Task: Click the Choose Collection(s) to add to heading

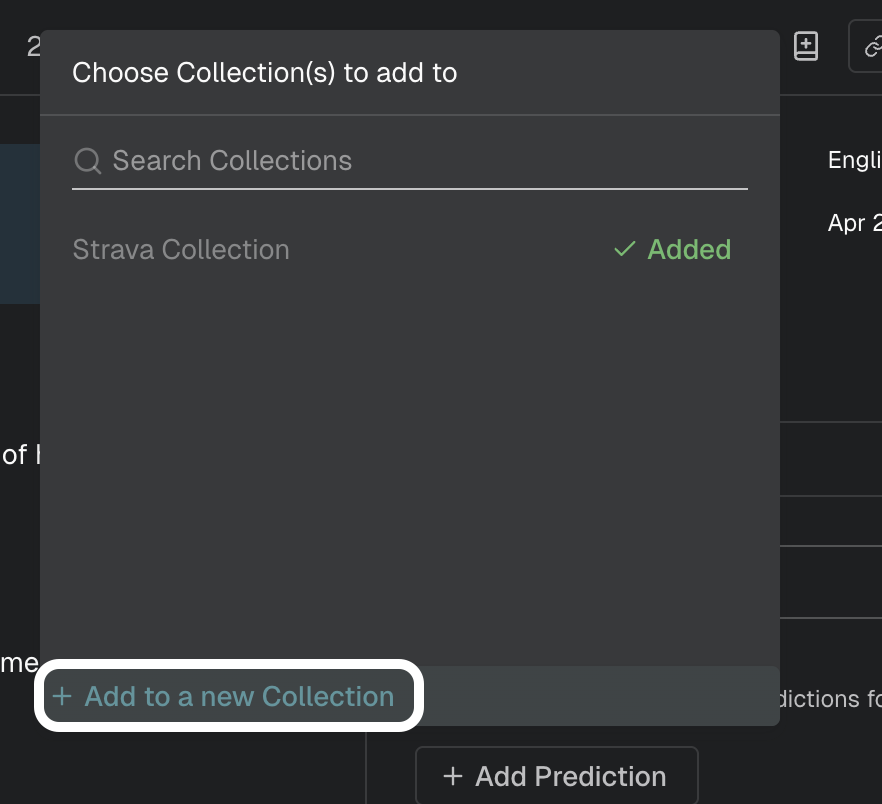Action: pos(264,73)
